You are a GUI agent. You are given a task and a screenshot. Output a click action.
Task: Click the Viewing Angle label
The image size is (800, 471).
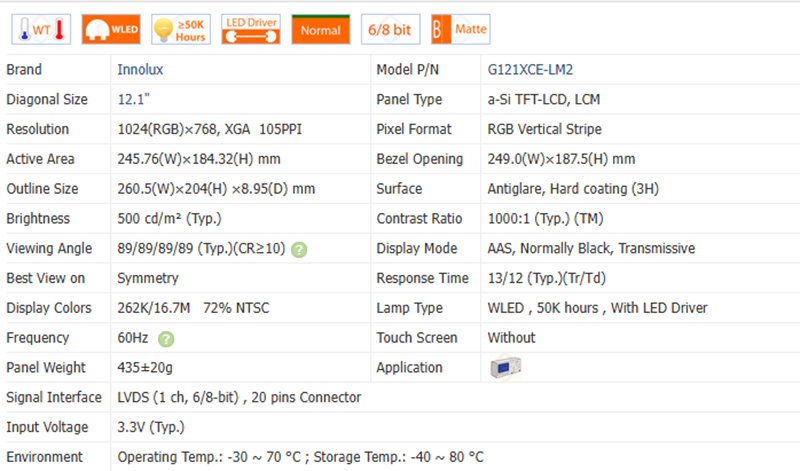[x=49, y=249]
